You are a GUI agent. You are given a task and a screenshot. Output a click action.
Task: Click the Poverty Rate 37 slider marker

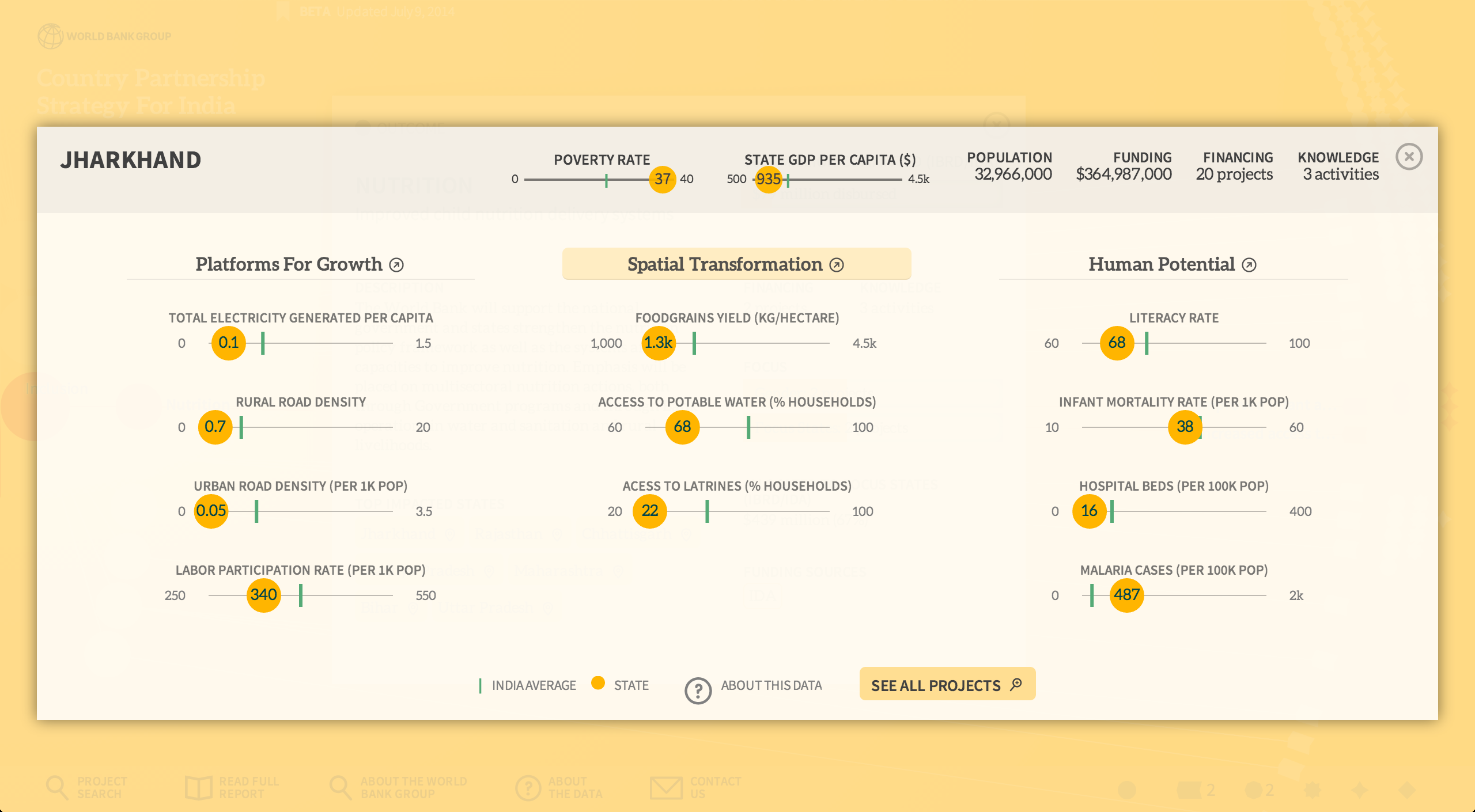(663, 179)
